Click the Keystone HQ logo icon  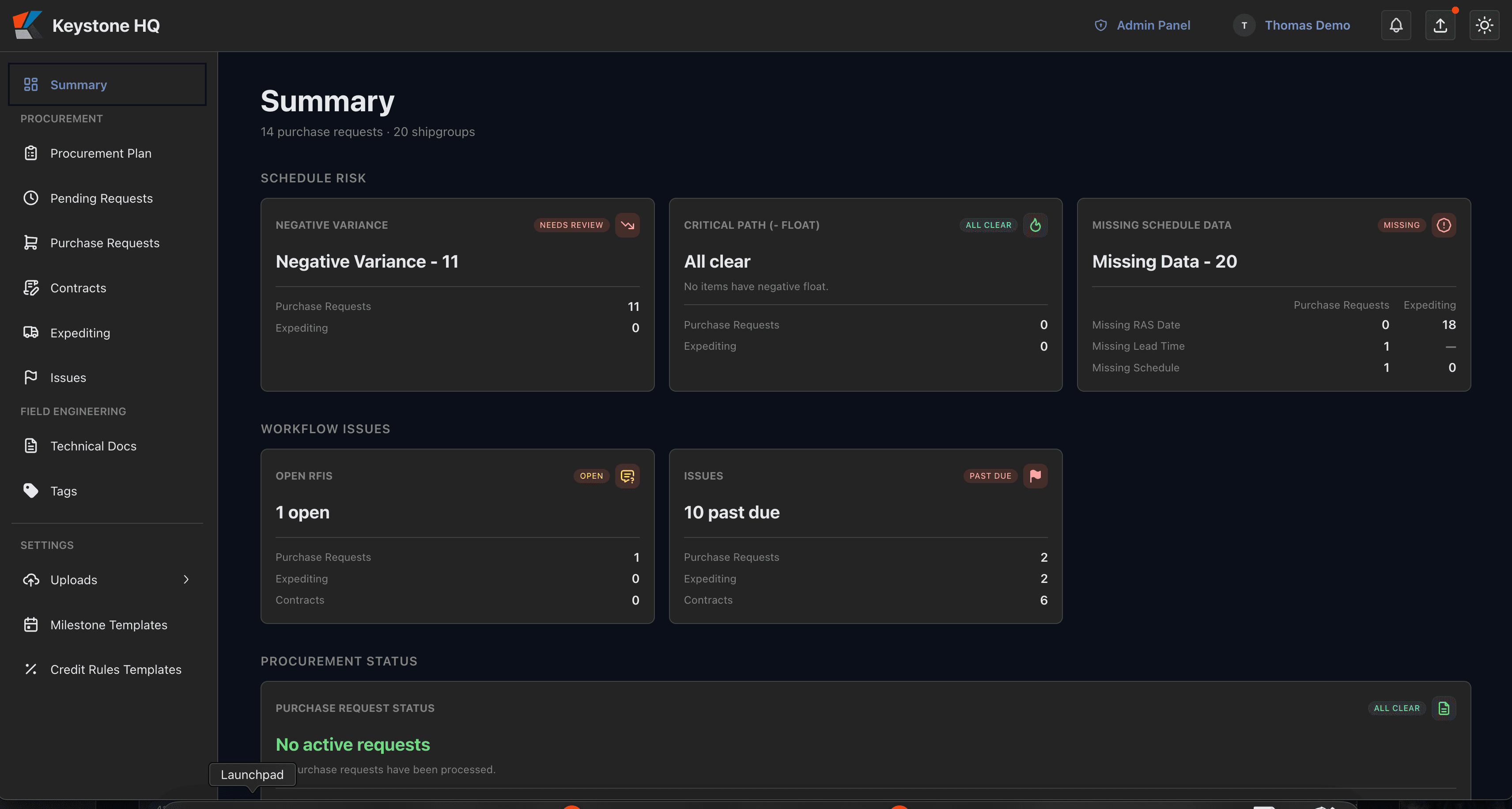pyautogui.click(x=27, y=25)
